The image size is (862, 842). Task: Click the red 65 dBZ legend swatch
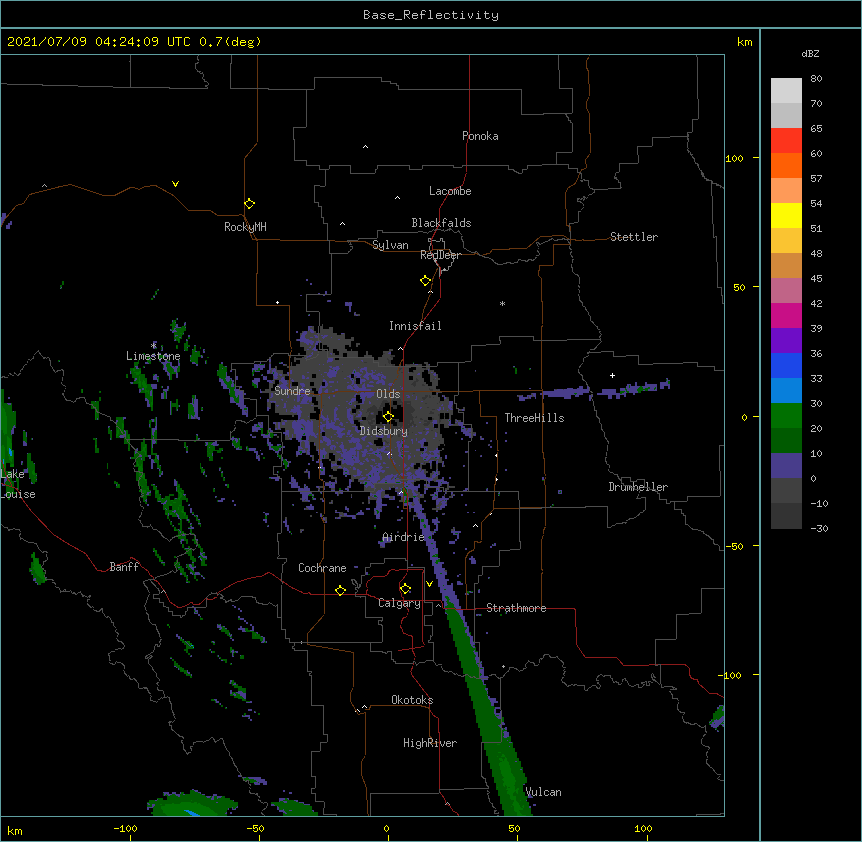coord(786,140)
